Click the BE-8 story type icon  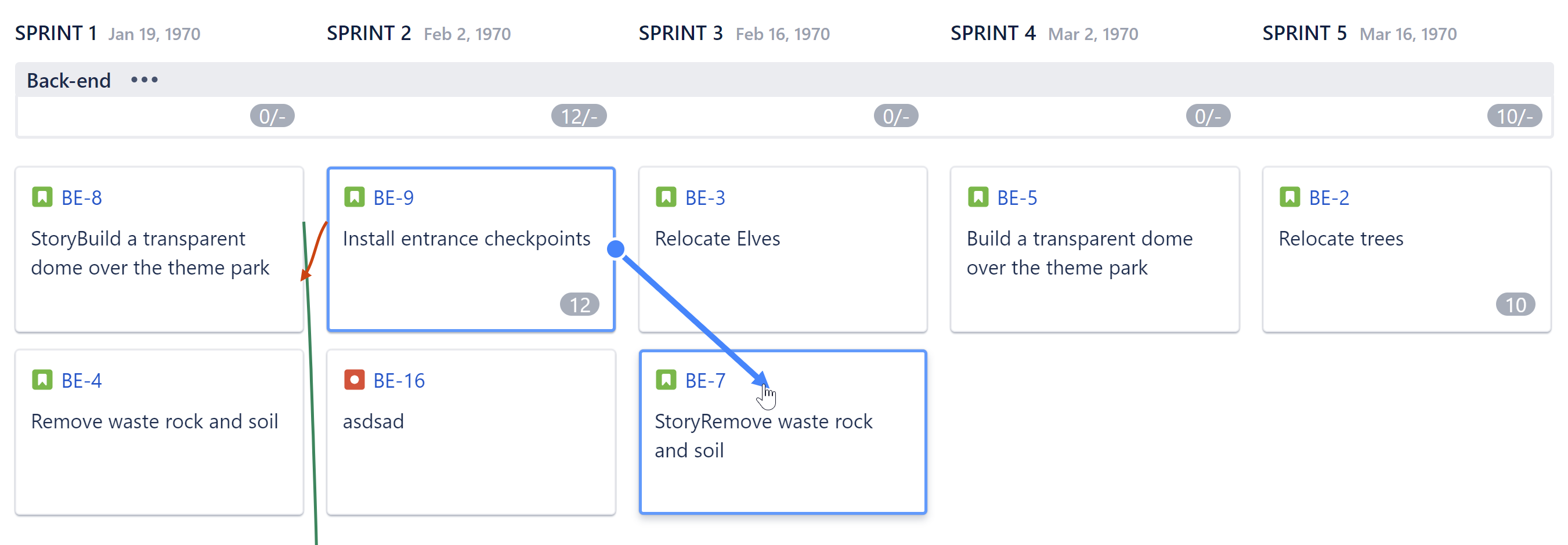42,197
